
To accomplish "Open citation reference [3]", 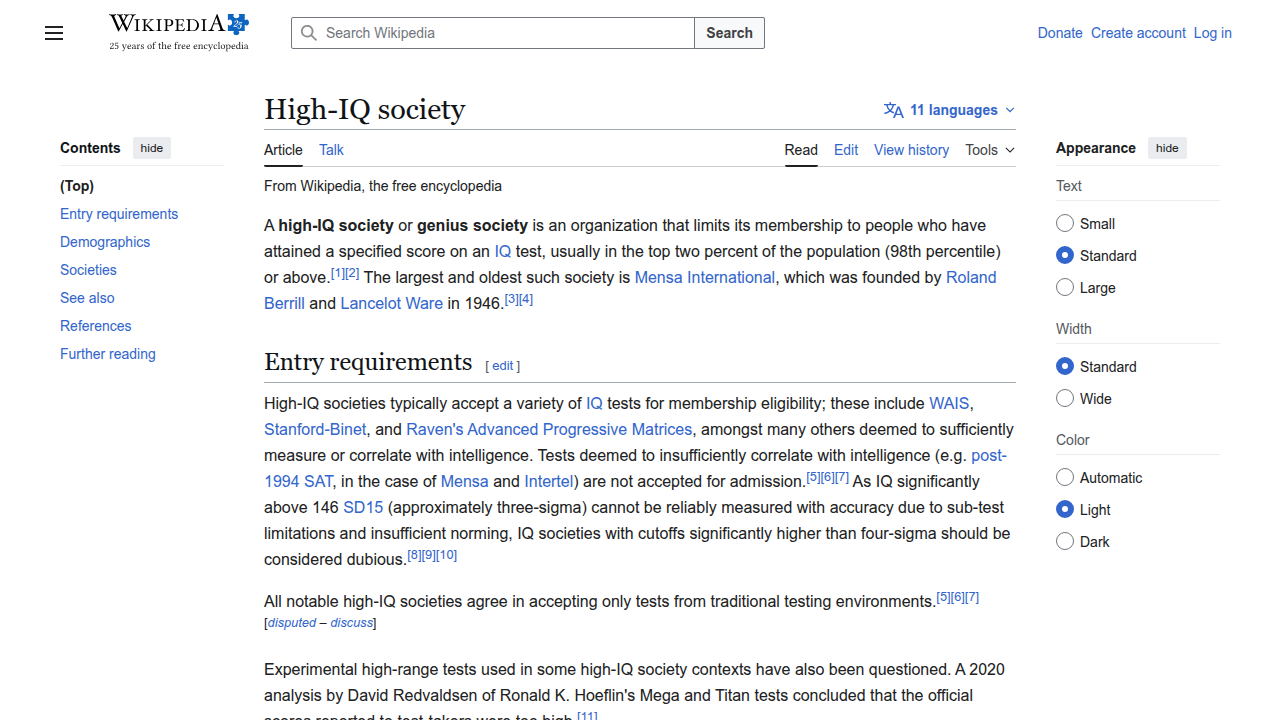I will (511, 299).
